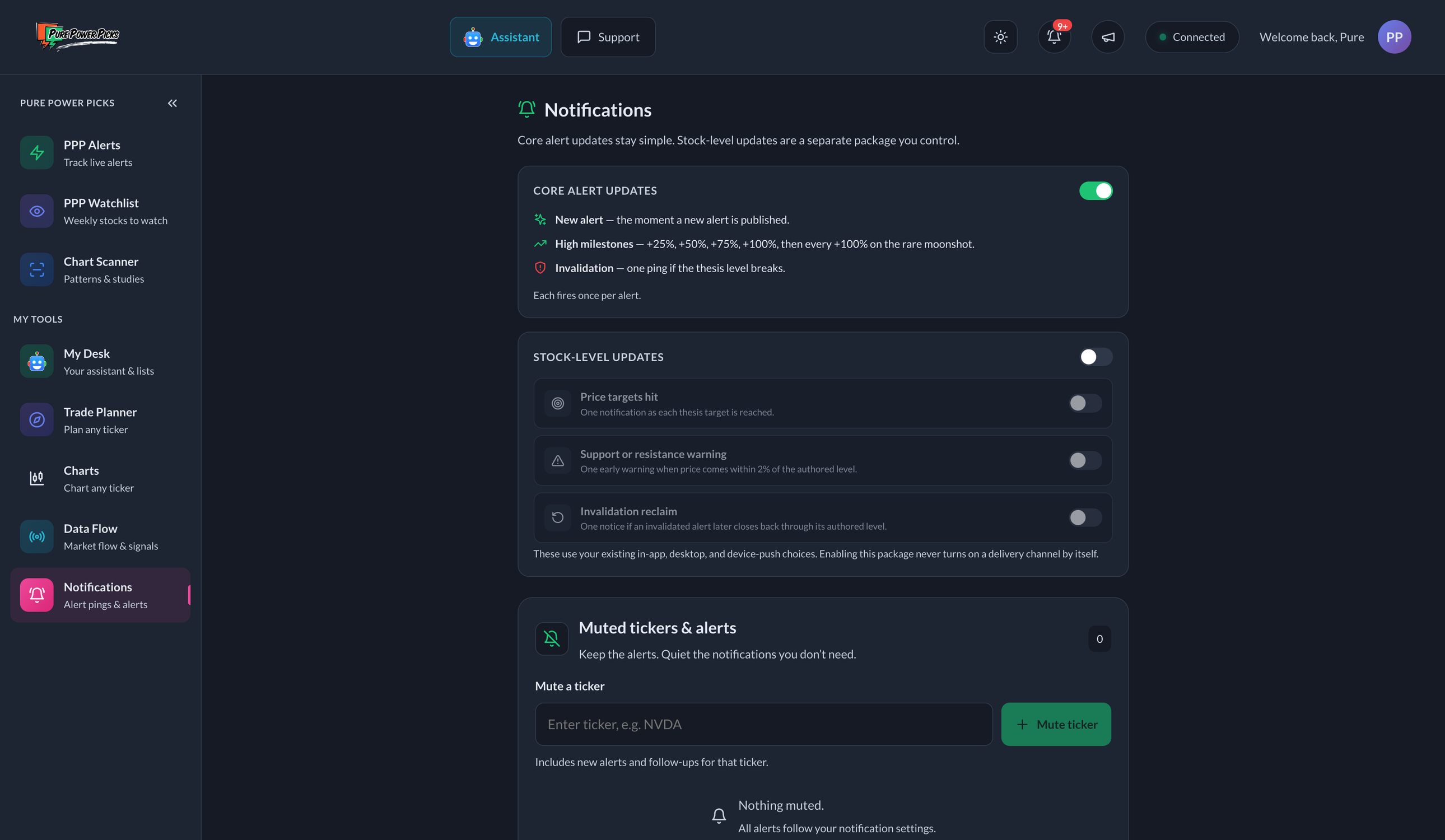Click the Trade Planner compass icon
The height and width of the screenshot is (840, 1445).
pyautogui.click(x=37, y=419)
